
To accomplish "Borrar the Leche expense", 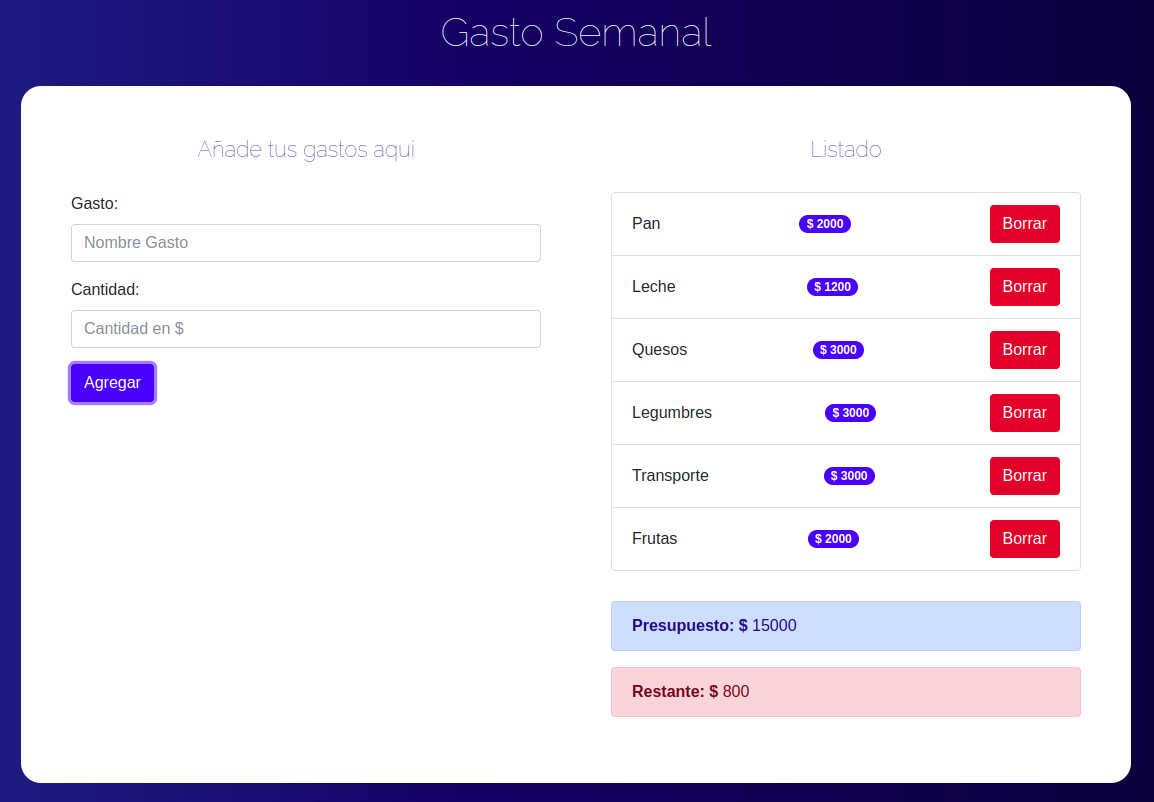I will tap(1024, 287).
